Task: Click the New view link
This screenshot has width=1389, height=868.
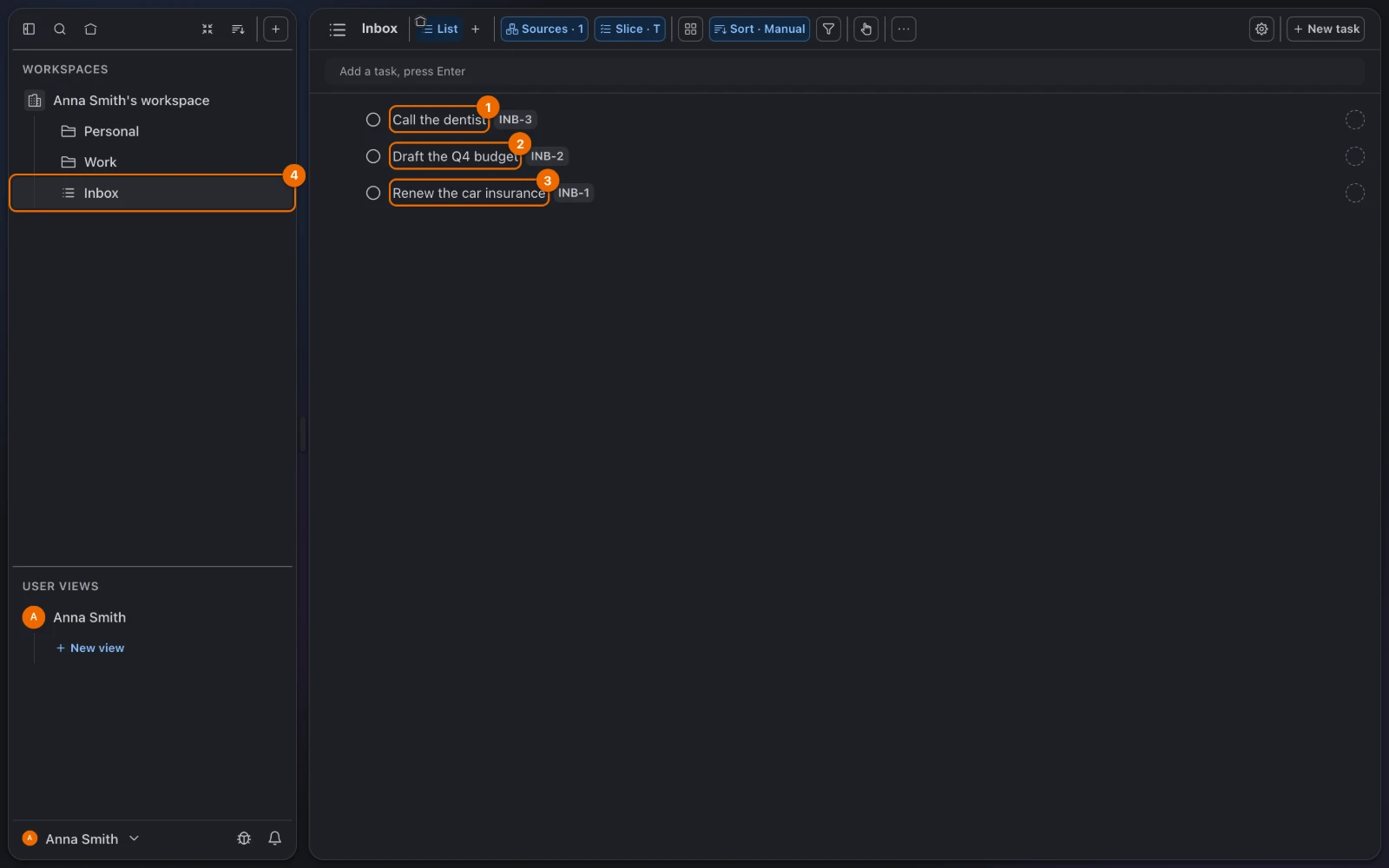Action: (90, 648)
